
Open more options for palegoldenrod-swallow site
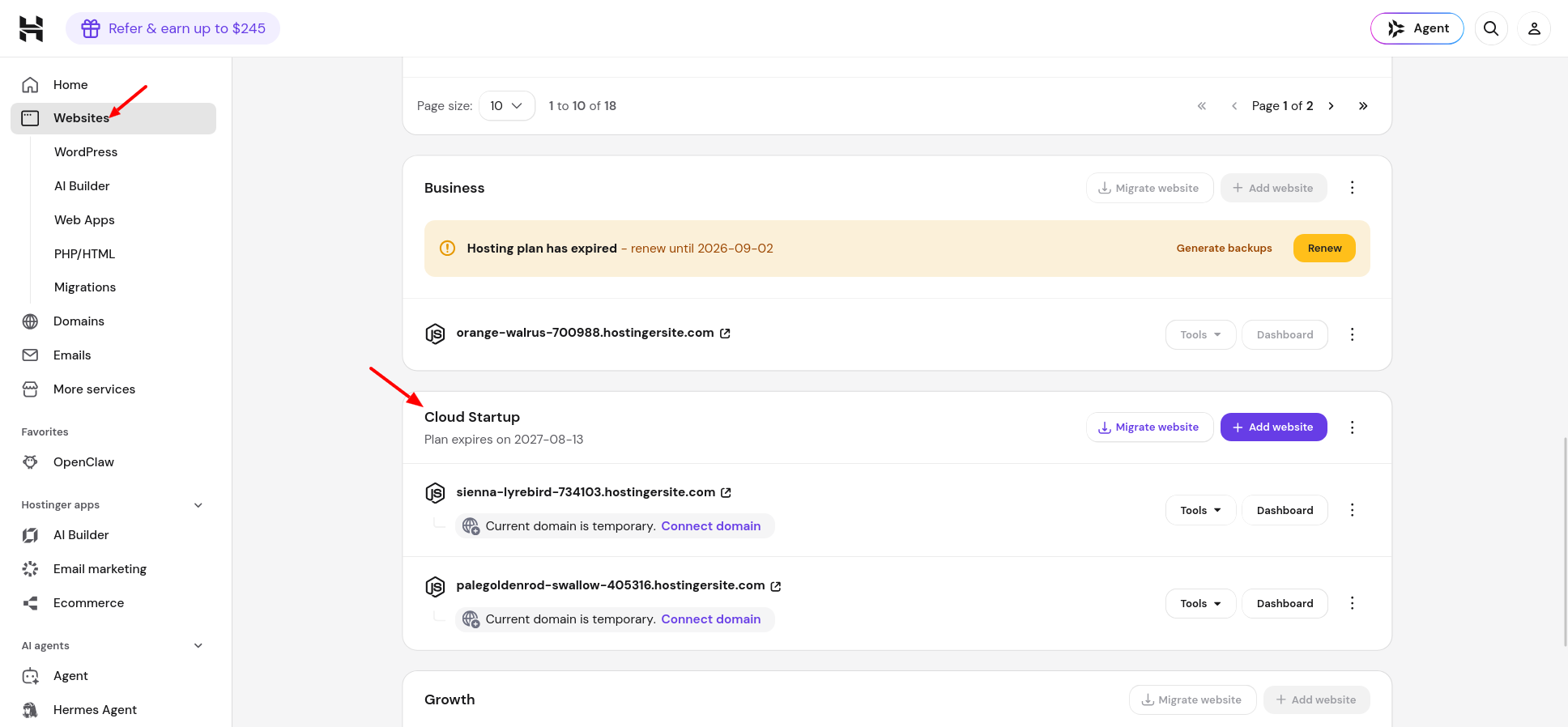pyautogui.click(x=1352, y=604)
